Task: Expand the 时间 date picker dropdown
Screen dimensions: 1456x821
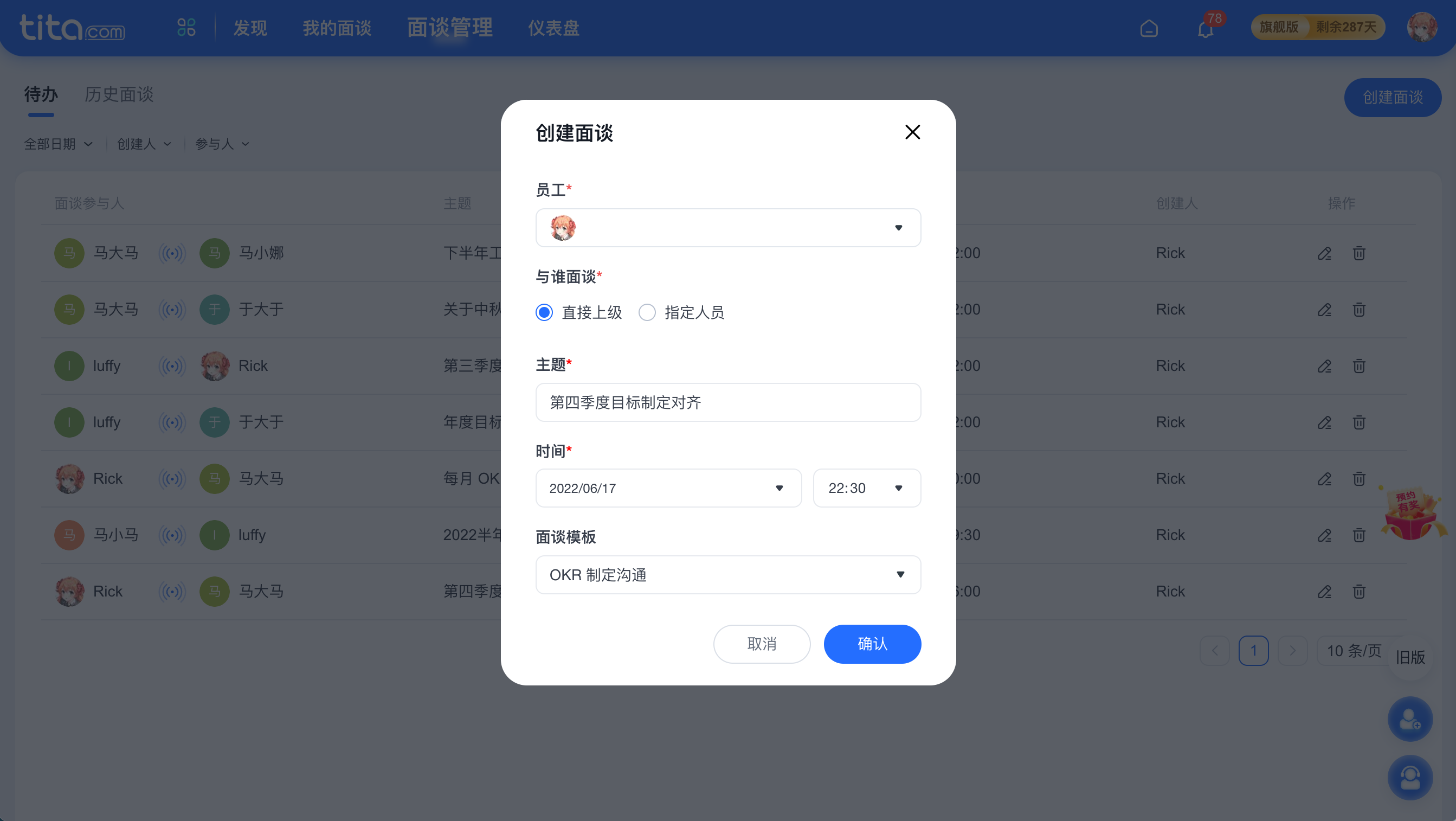Action: 779,488
